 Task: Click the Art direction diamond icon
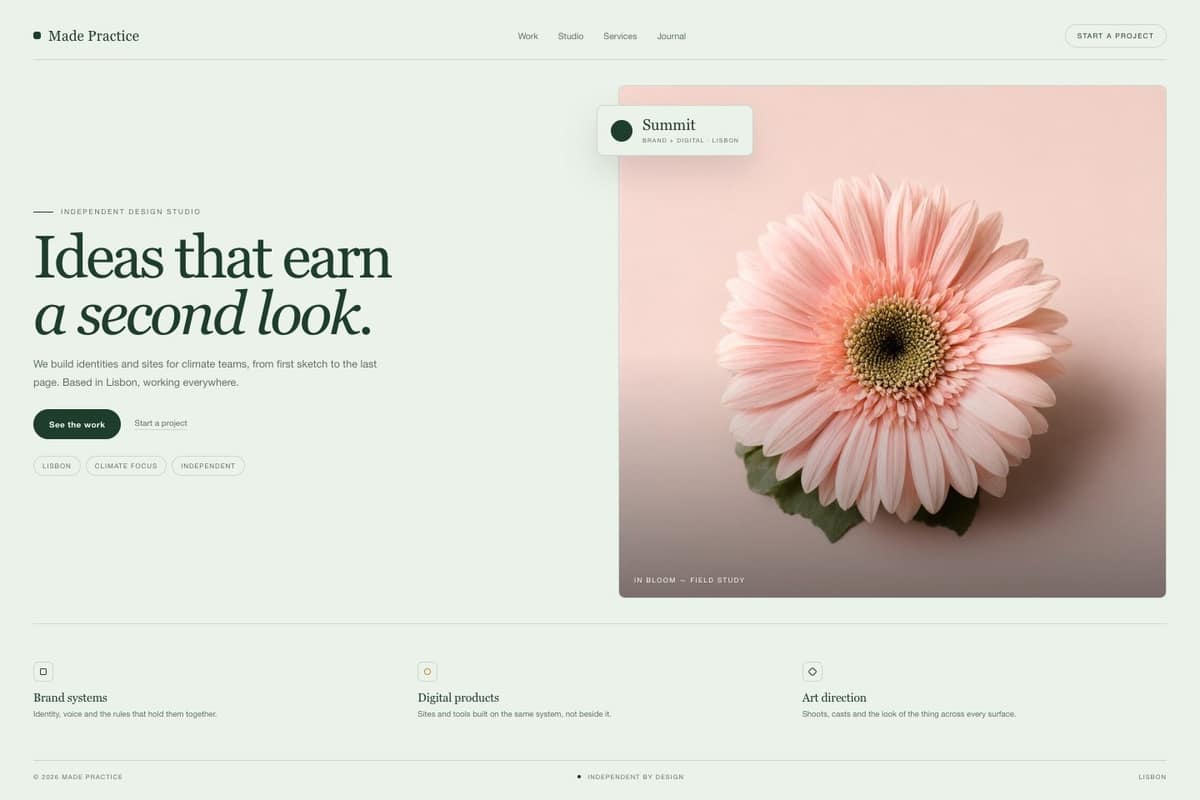812,672
